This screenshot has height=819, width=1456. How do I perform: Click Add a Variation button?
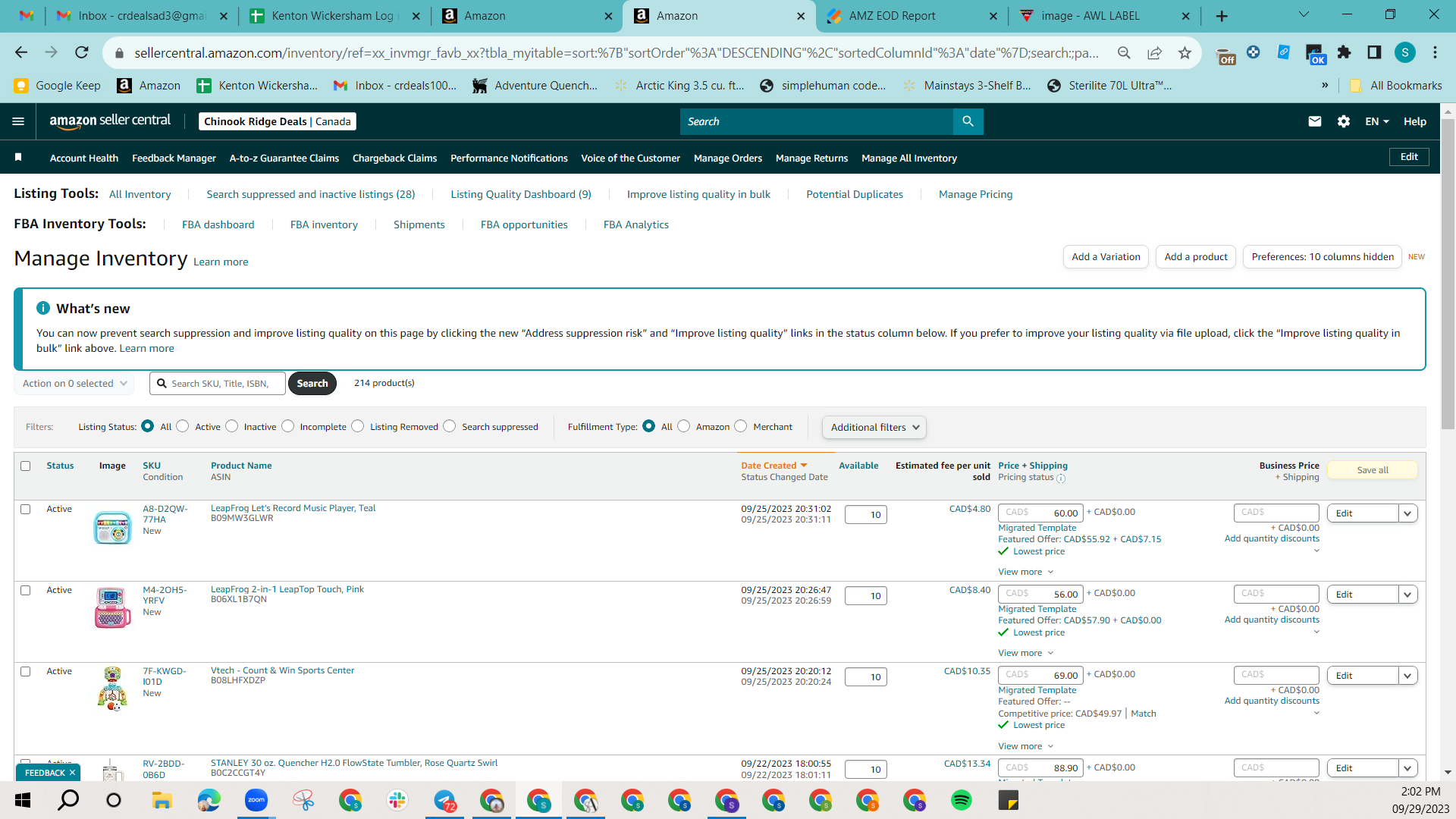pyautogui.click(x=1106, y=257)
